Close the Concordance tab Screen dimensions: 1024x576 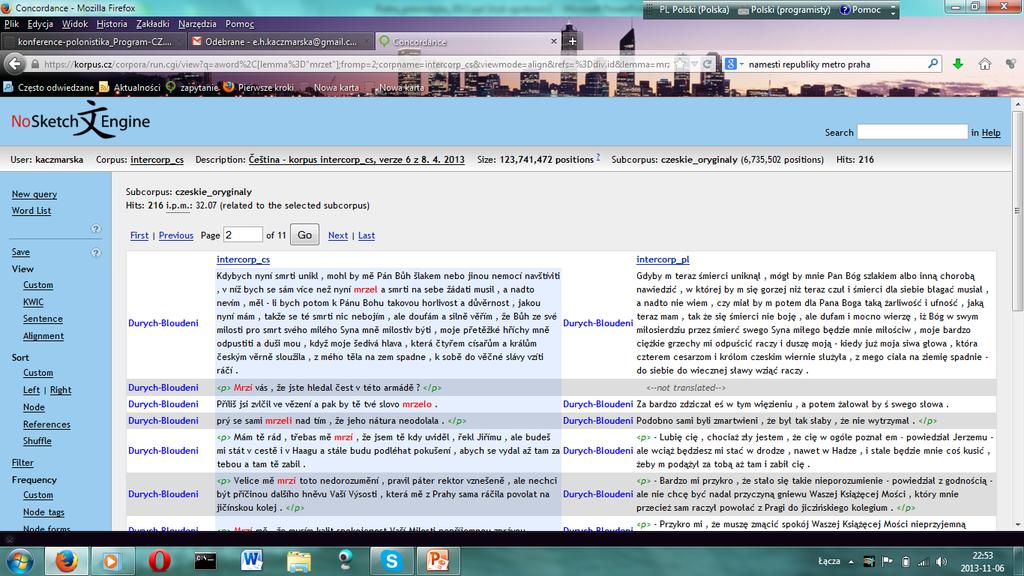pos(554,41)
